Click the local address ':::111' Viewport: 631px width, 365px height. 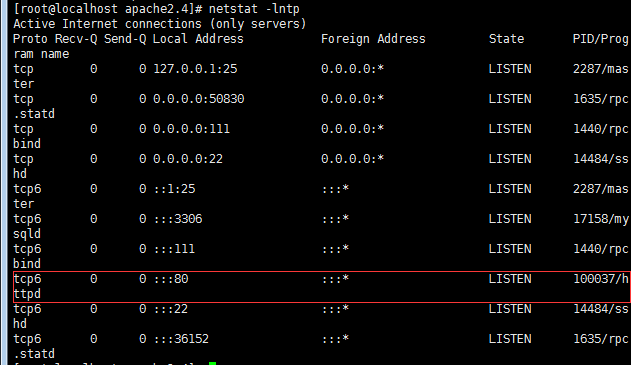pos(174,249)
